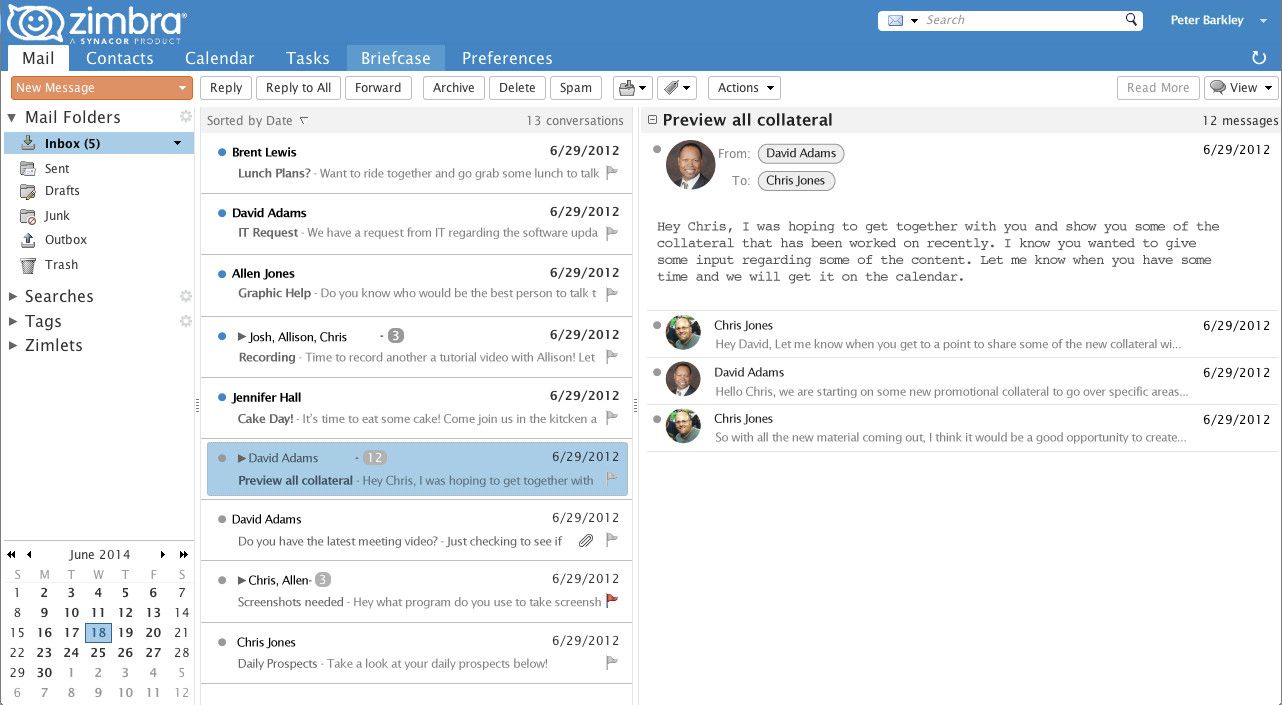Mark Brent Lewis' message as read via blue dot
Image resolution: width=1282 pixels, height=705 pixels.
221,152
